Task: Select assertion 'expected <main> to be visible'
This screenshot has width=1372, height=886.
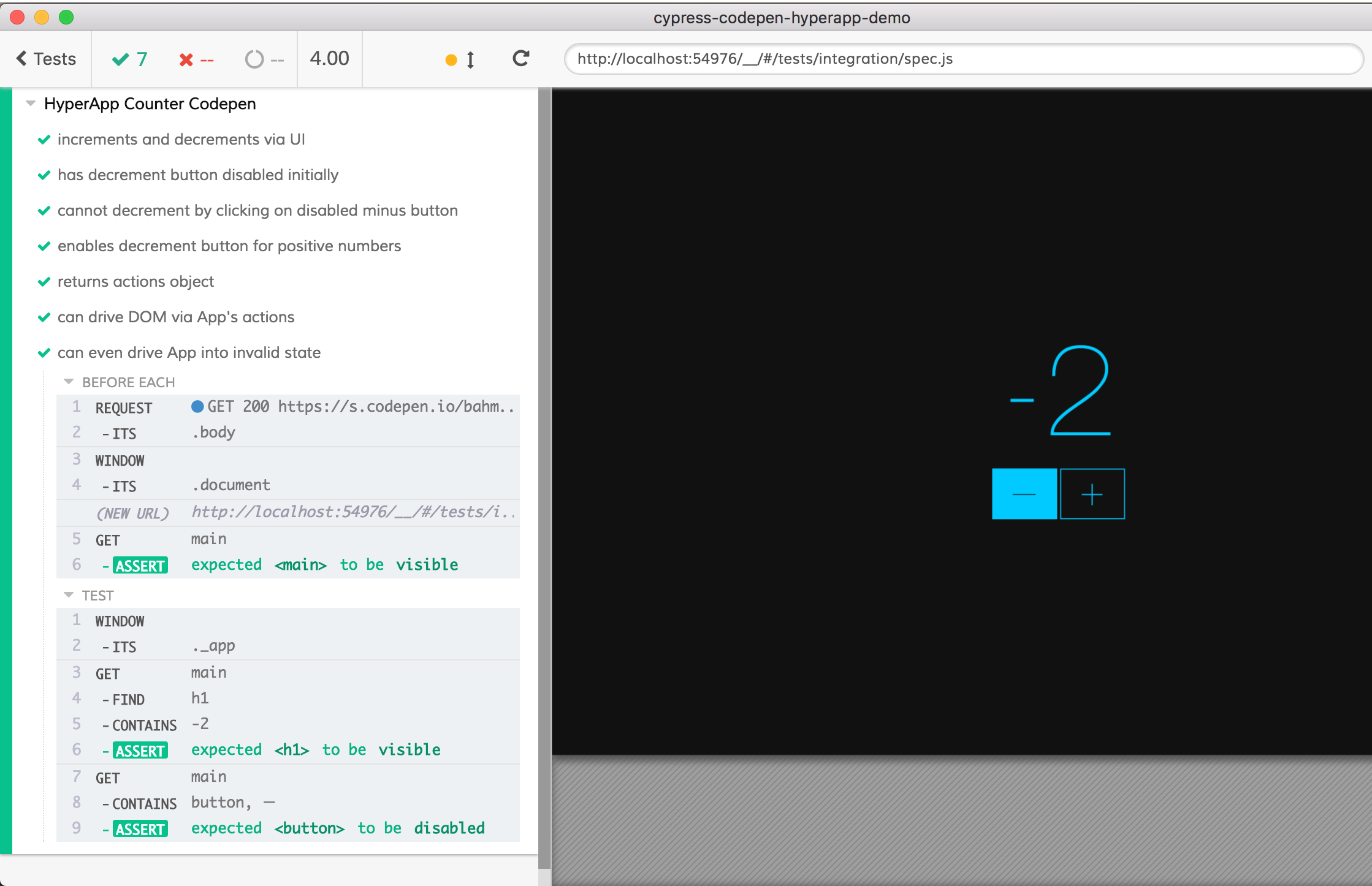Action: [288, 565]
